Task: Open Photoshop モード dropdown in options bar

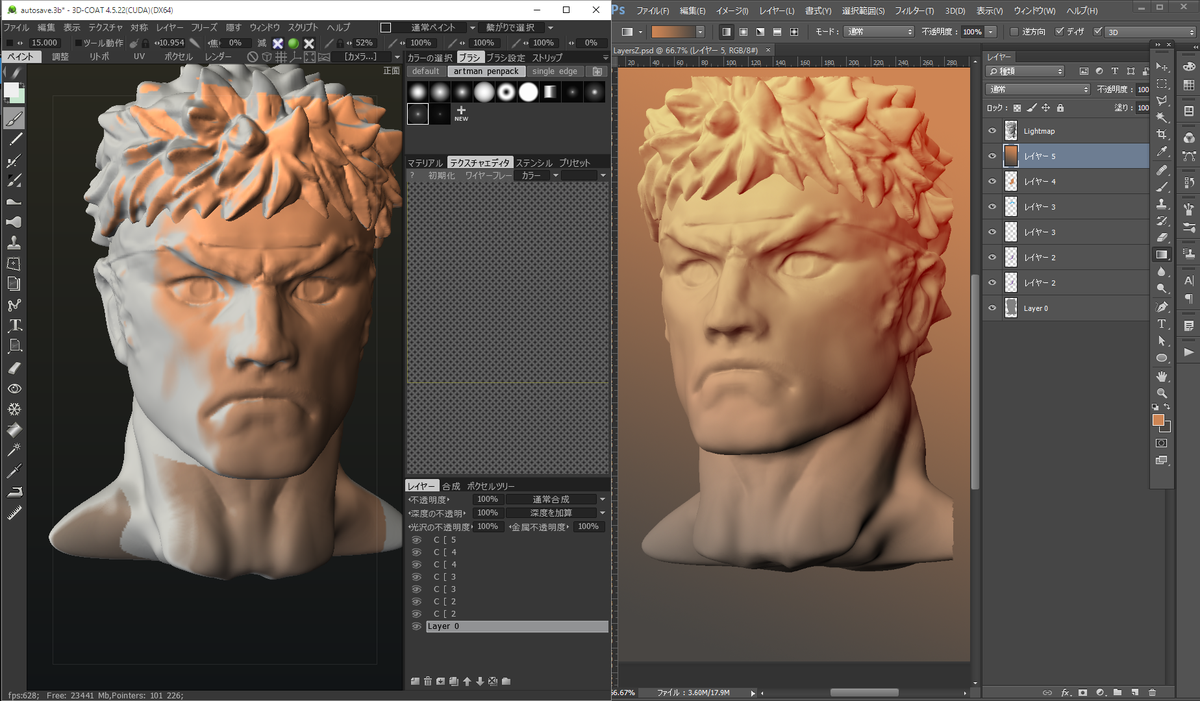Action: point(877,32)
